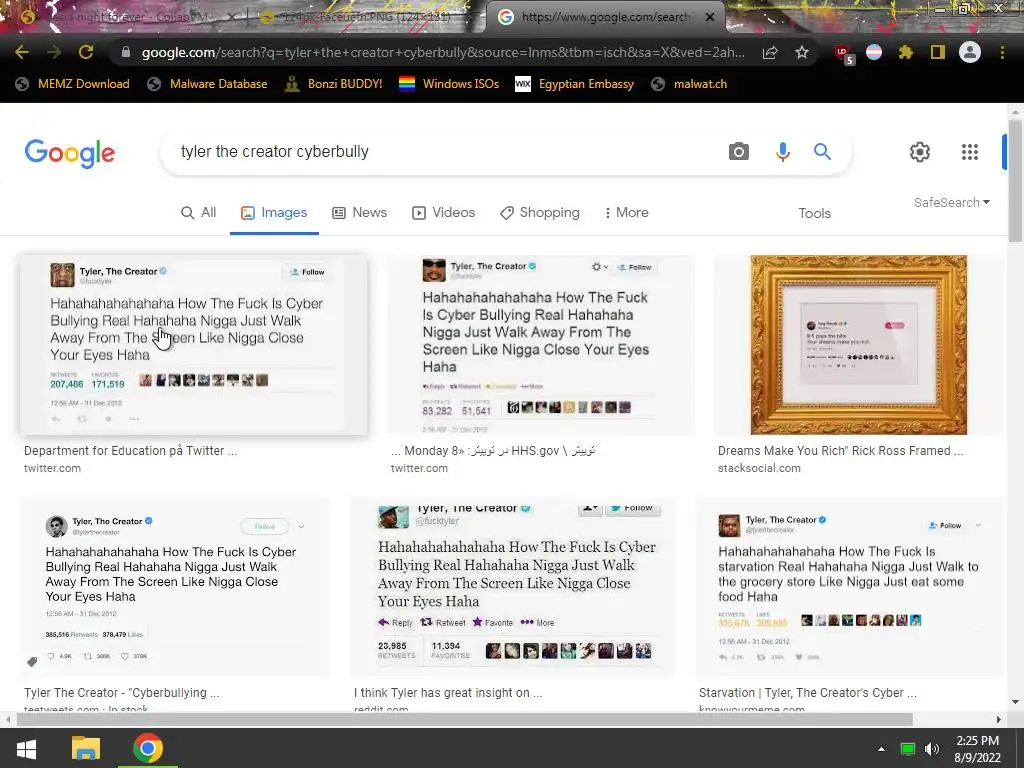Click the green network tray icon
Image resolution: width=1024 pixels, height=768 pixels.
pos(908,749)
